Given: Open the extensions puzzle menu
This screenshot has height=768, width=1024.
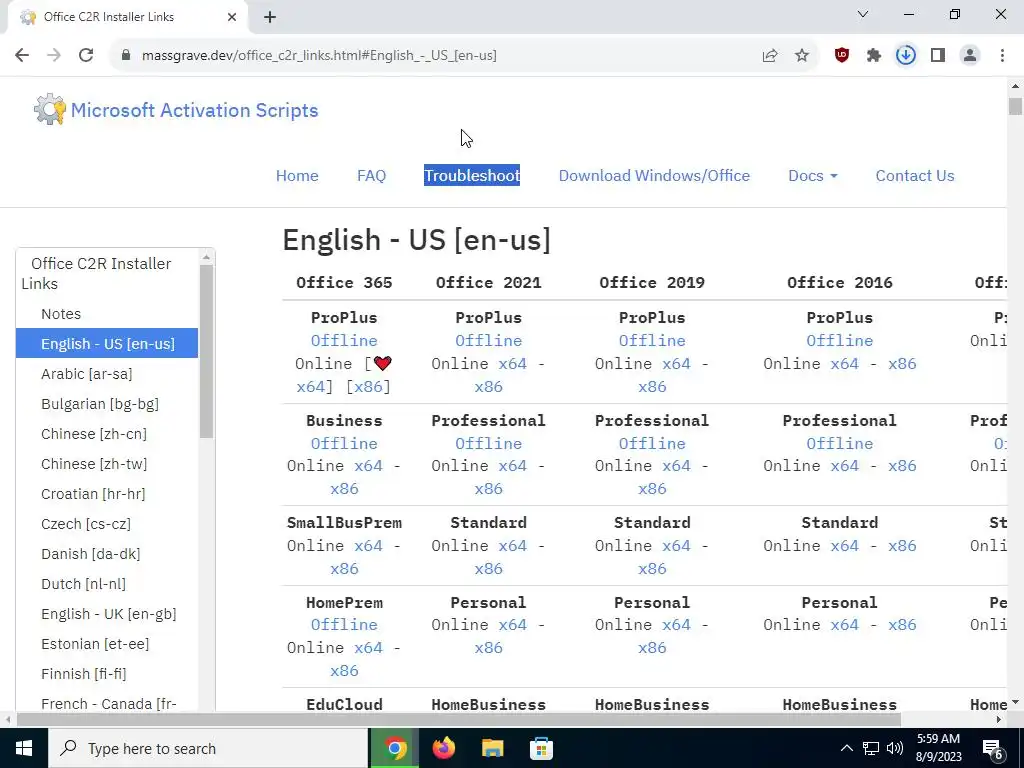Looking at the screenshot, I should [x=874, y=56].
